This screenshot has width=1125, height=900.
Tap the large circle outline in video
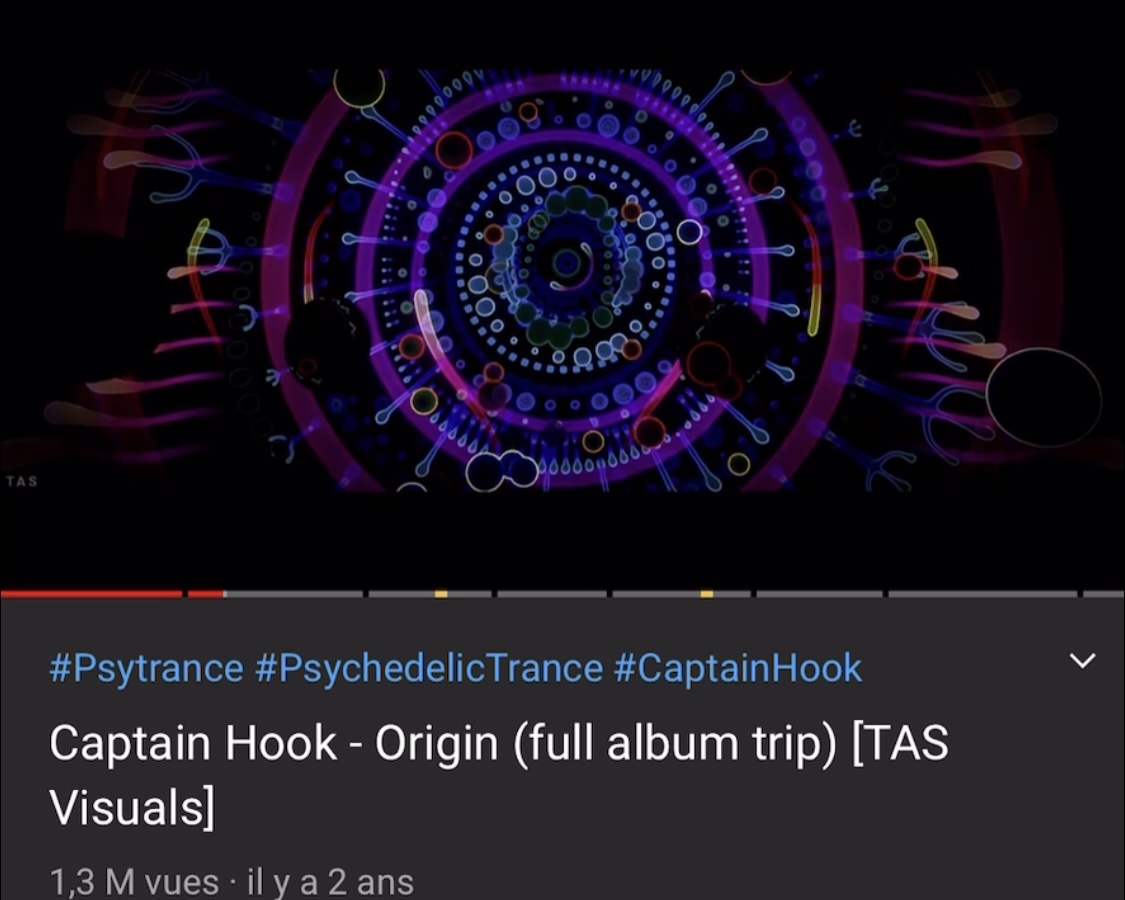[x=1044, y=398]
